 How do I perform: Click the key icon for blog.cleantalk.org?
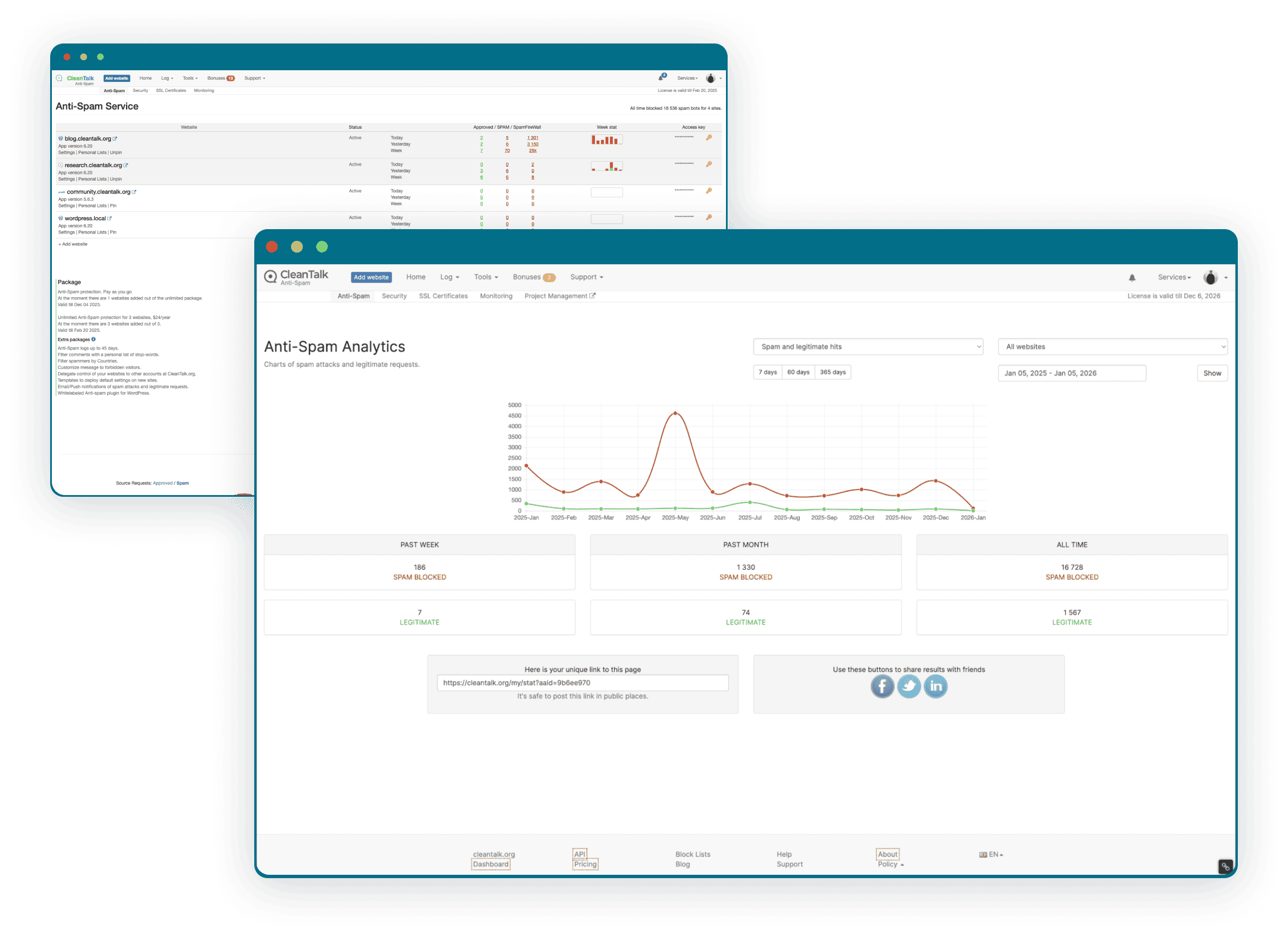[709, 137]
